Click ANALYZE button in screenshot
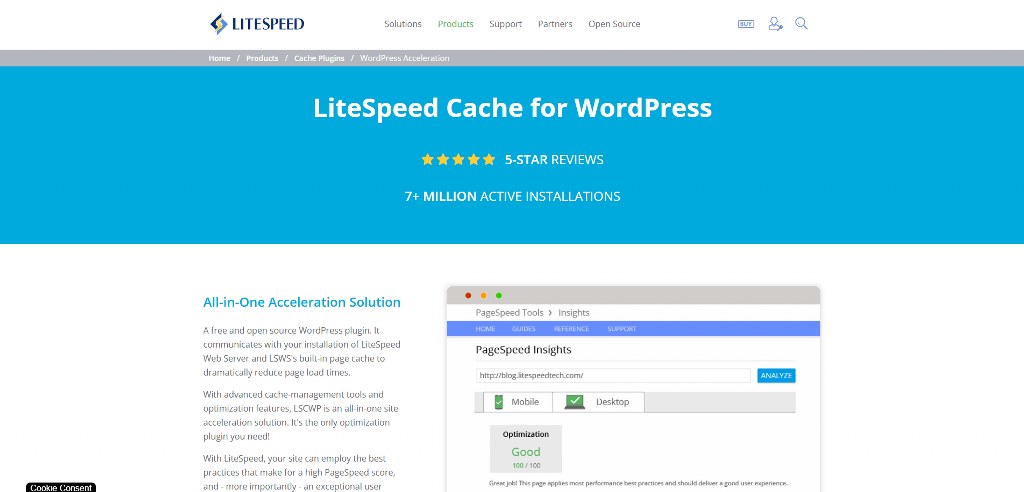Image resolution: width=1024 pixels, height=492 pixels. (776, 376)
